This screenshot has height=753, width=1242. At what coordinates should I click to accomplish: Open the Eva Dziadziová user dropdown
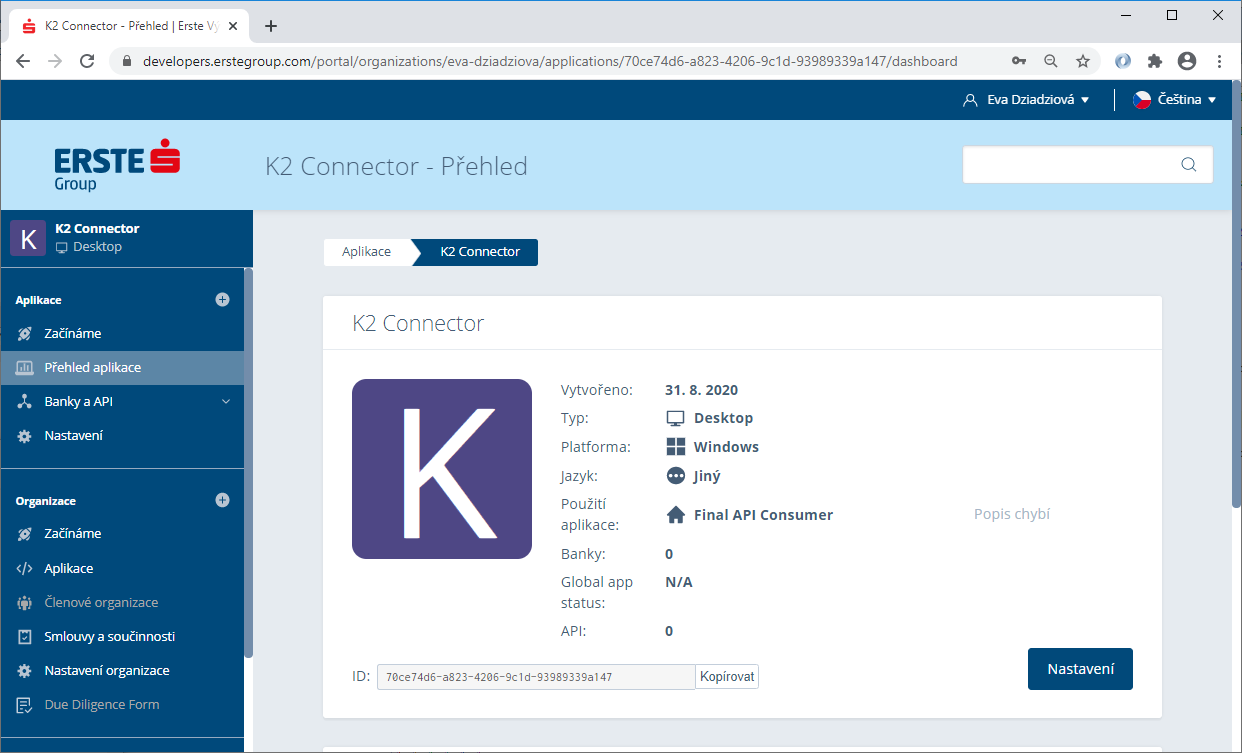(1025, 100)
